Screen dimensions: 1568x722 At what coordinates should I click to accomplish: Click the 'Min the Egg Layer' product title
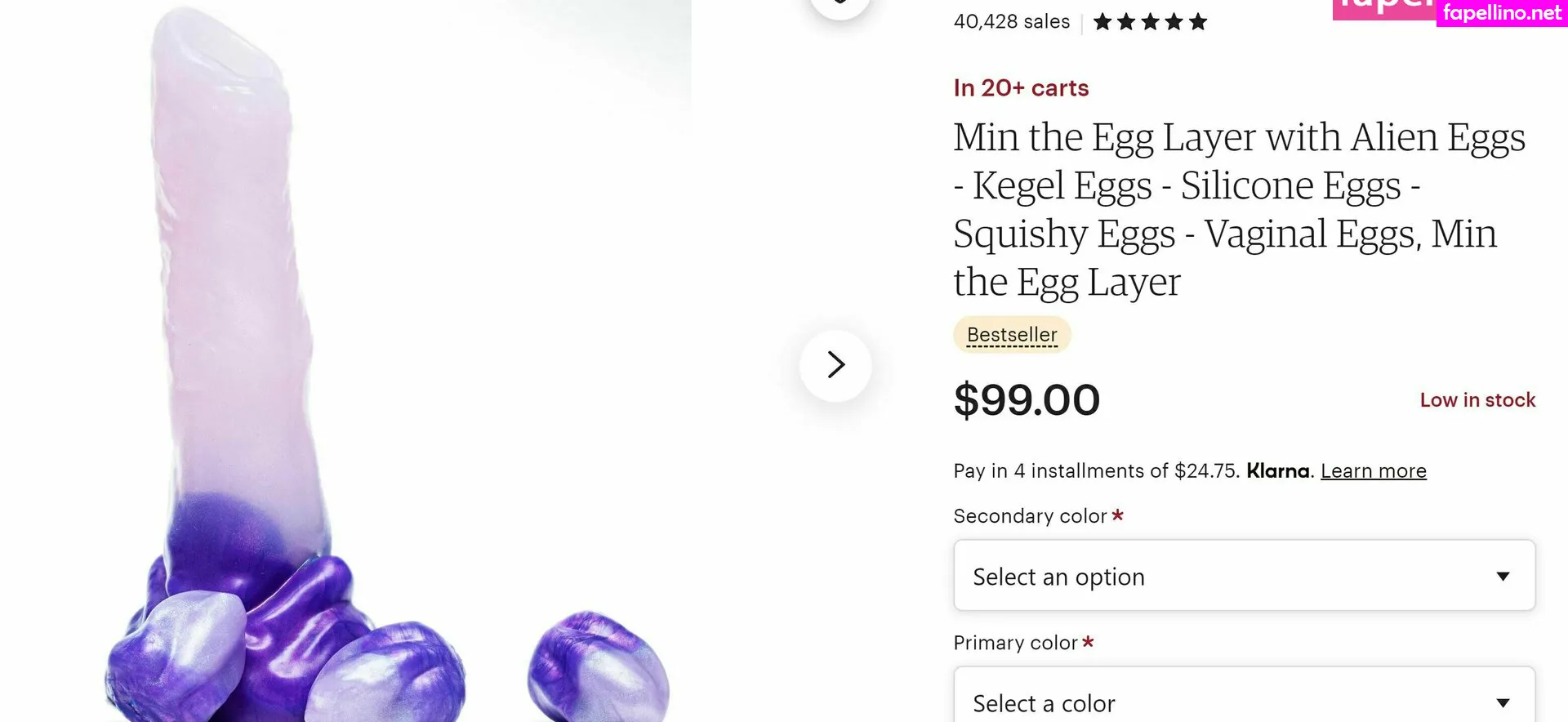(1238, 209)
